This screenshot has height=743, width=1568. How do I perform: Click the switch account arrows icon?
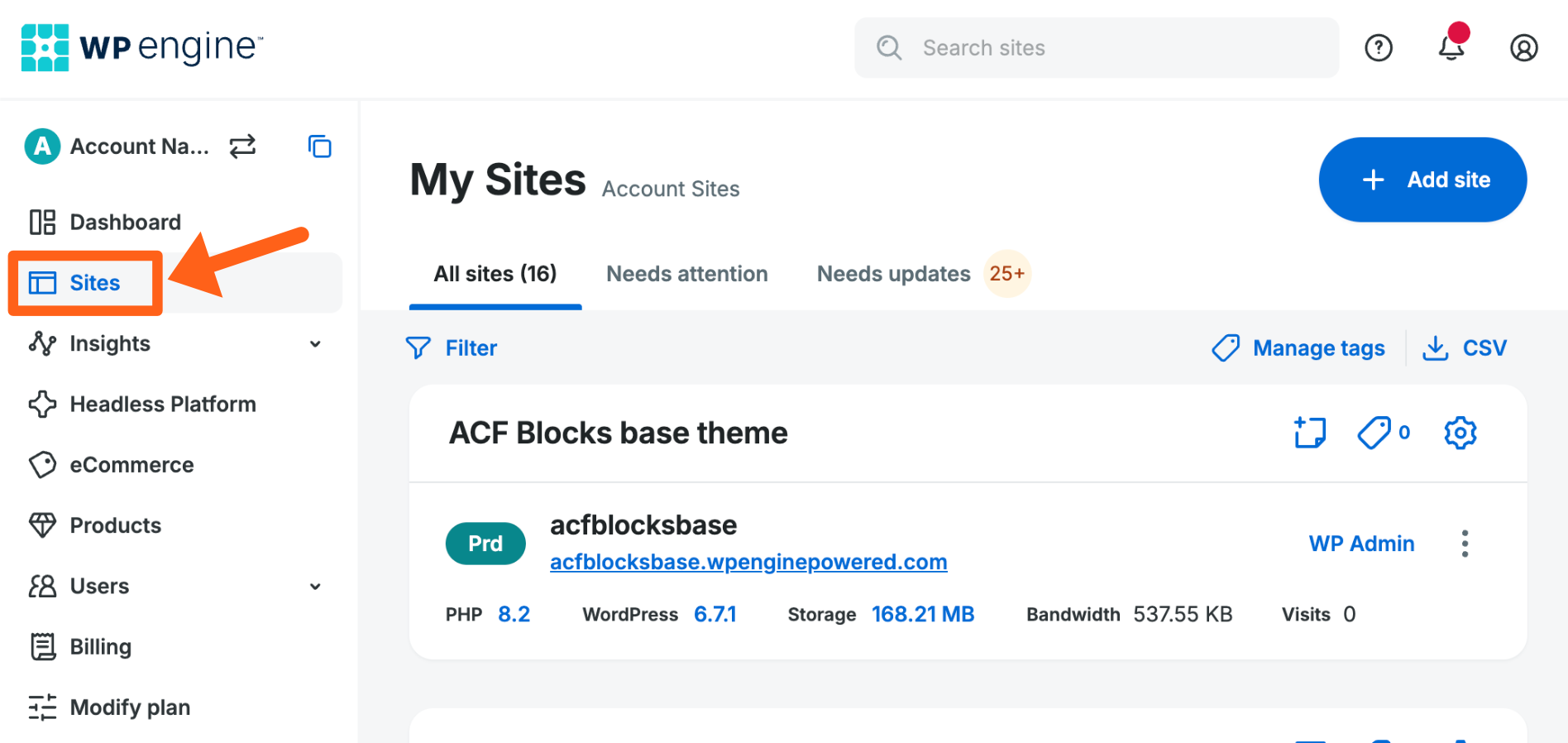click(242, 146)
